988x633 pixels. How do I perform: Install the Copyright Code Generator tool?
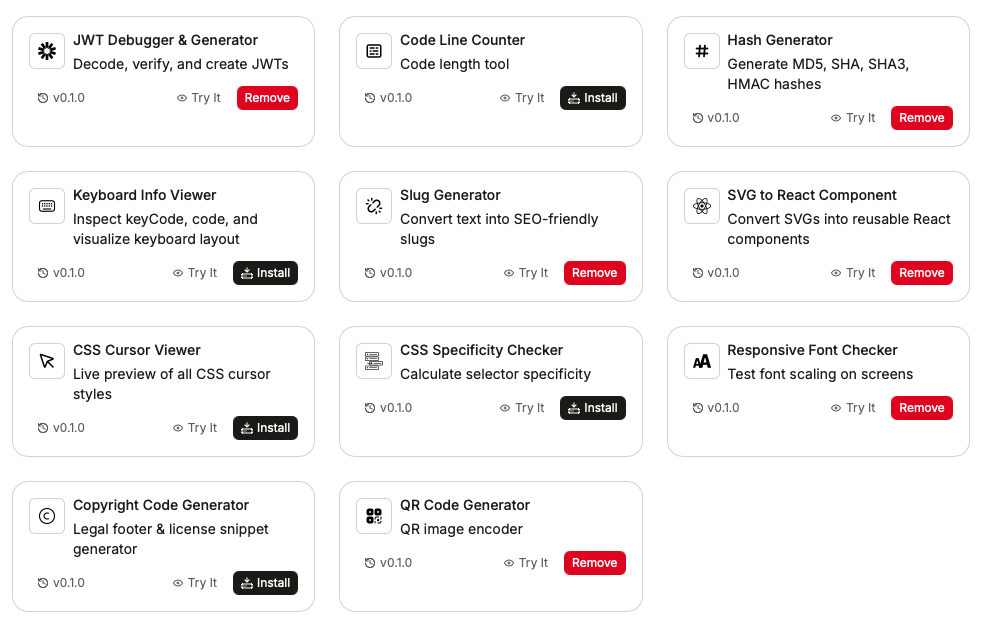[x=265, y=583]
